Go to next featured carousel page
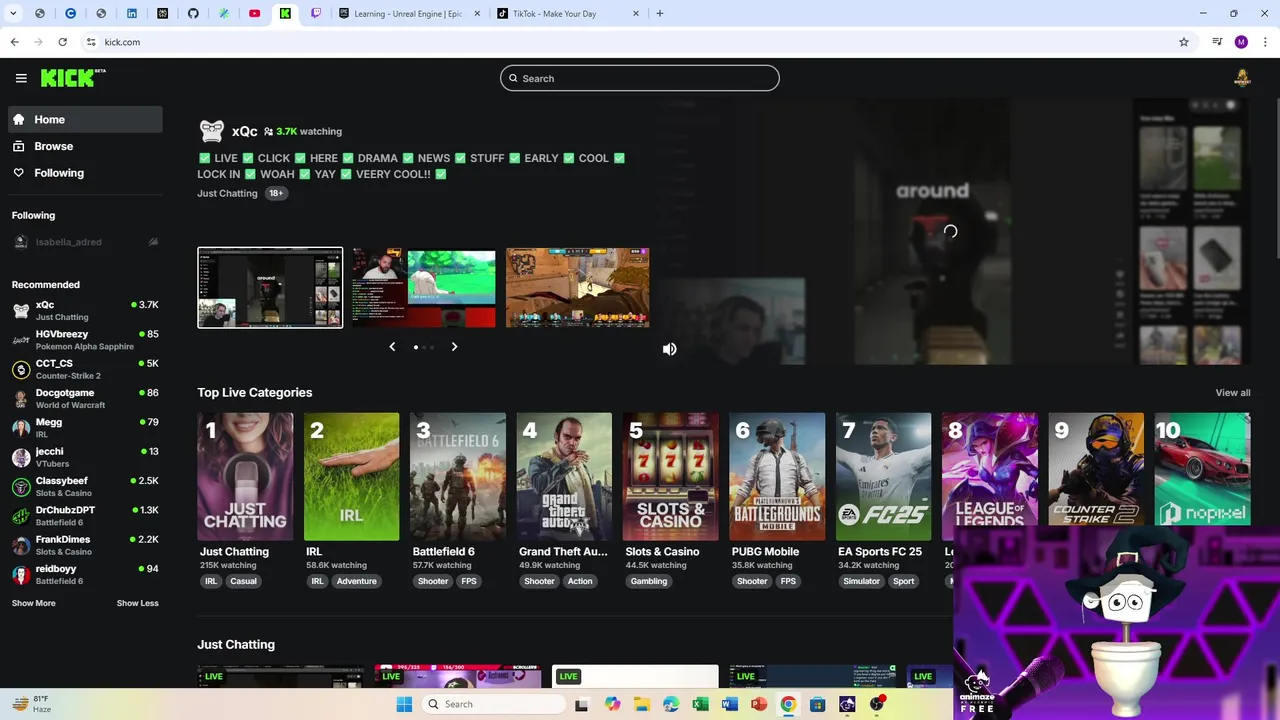 click(x=454, y=347)
